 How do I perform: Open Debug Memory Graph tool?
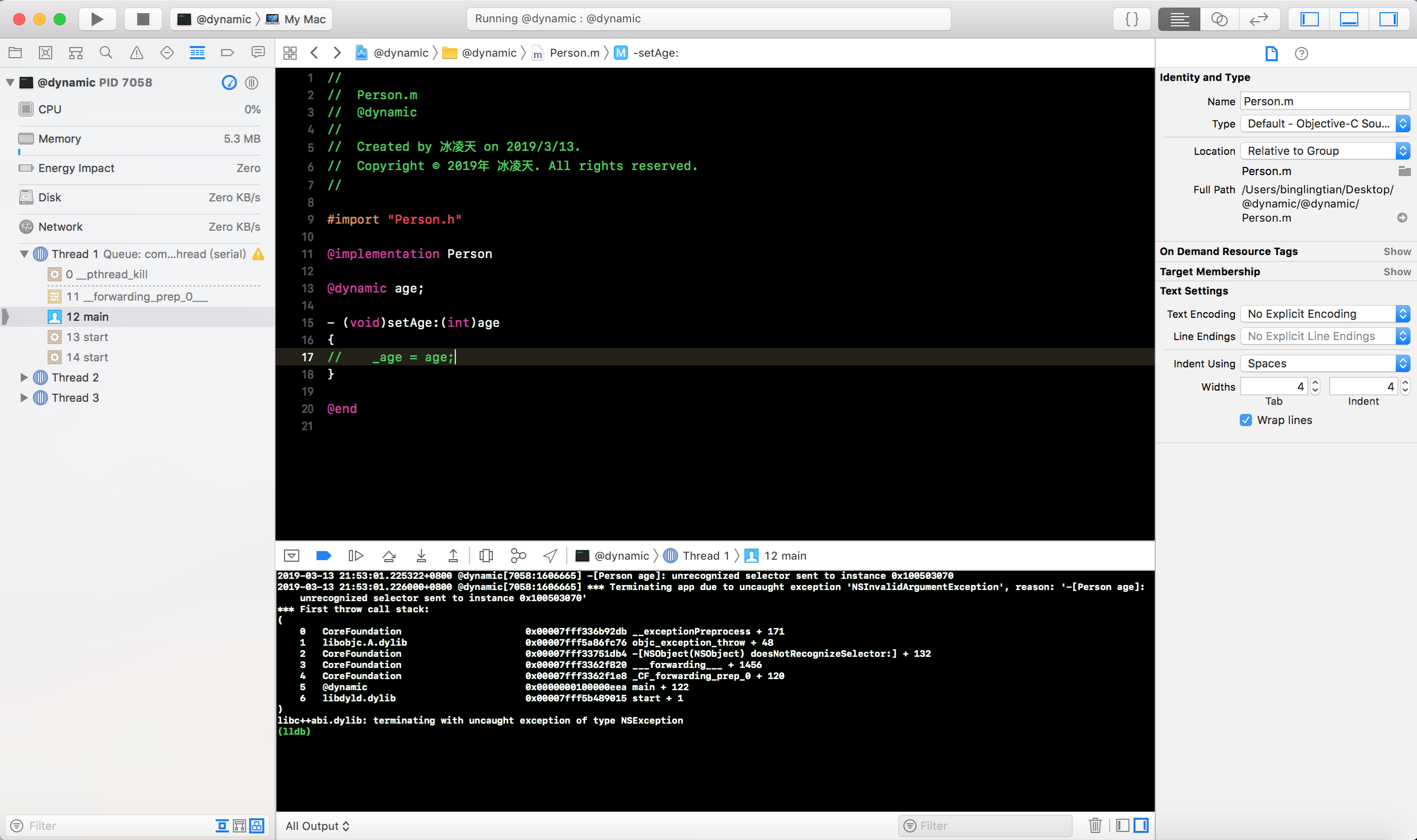click(x=518, y=556)
